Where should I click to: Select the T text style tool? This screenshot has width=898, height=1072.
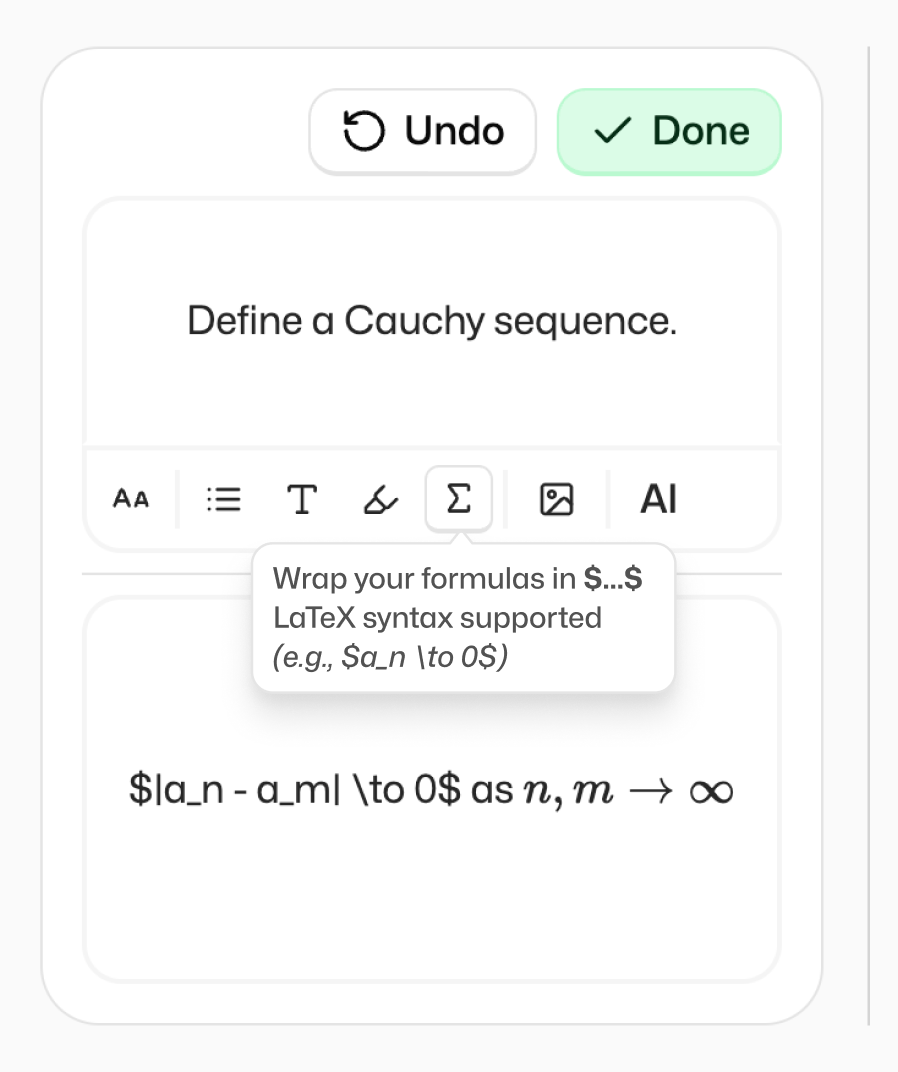click(x=302, y=498)
